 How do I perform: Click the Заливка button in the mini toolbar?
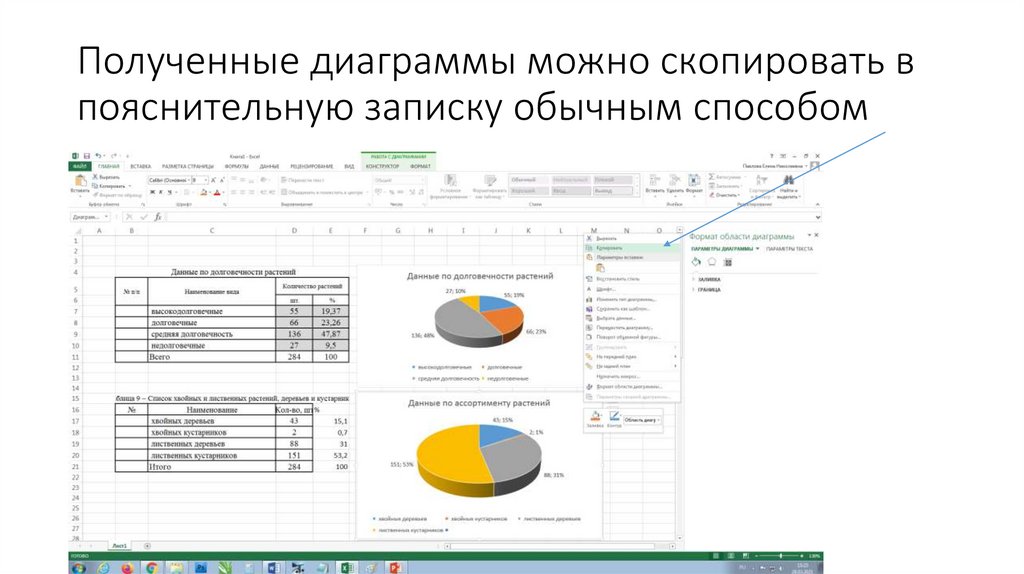595,419
